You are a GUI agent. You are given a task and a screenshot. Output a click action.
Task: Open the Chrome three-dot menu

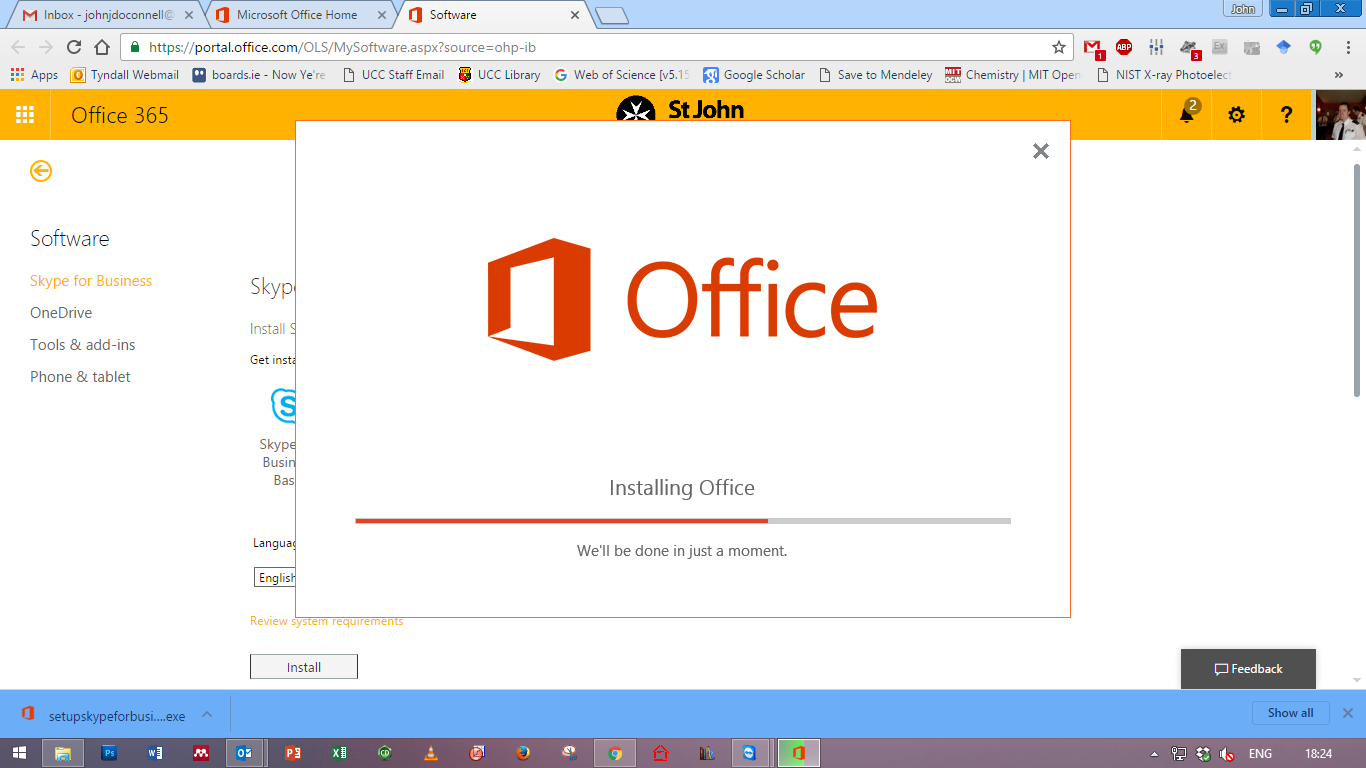click(x=1347, y=47)
